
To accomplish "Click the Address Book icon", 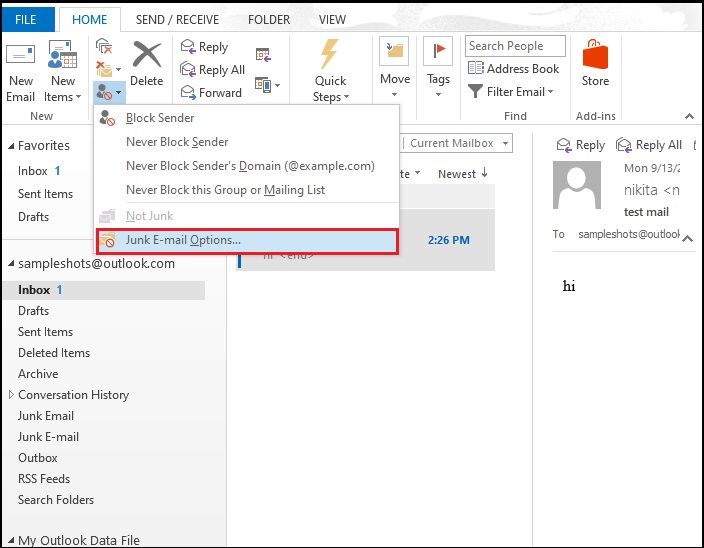I will (x=475, y=69).
